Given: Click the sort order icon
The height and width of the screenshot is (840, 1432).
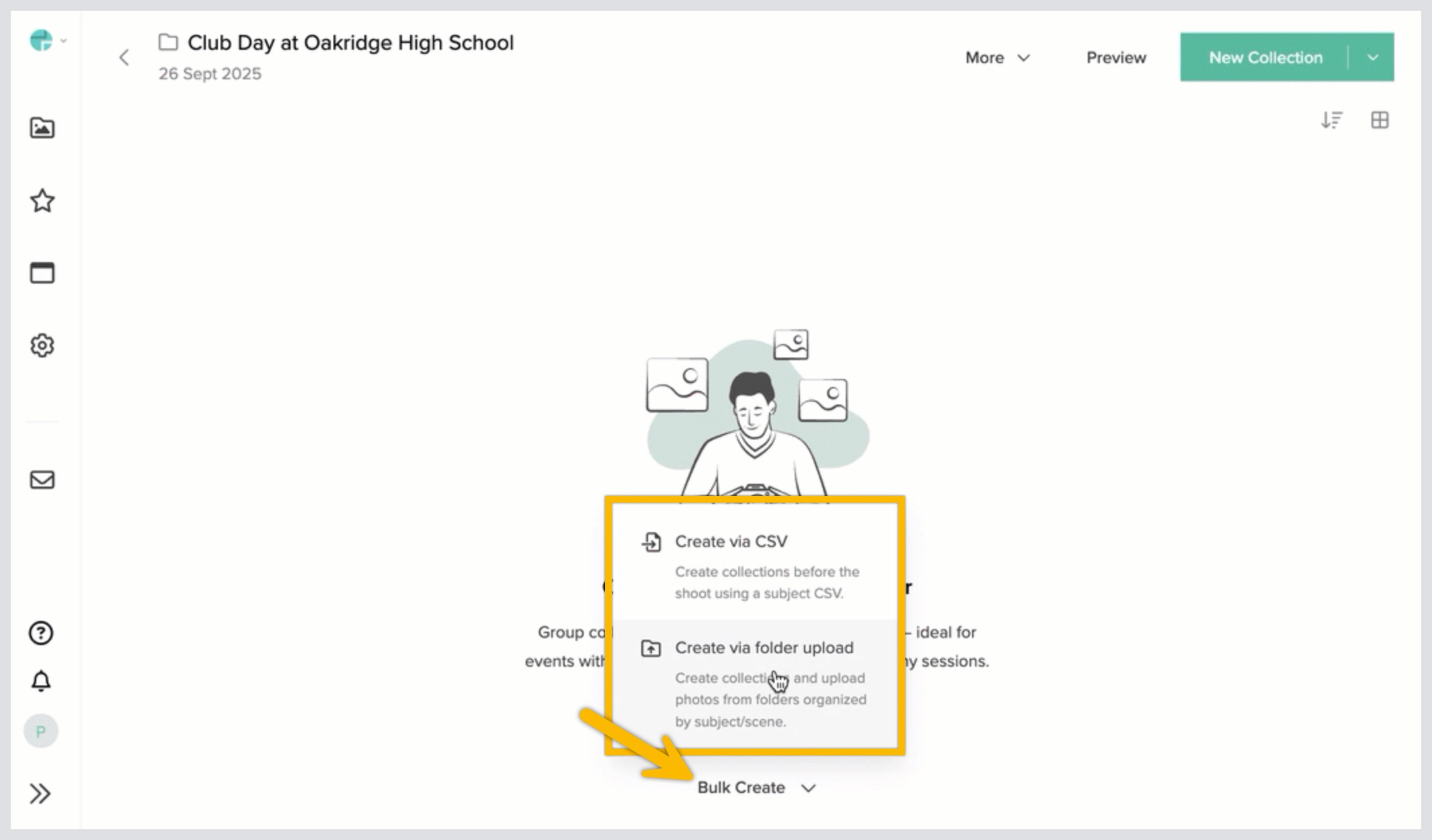Looking at the screenshot, I should pyautogui.click(x=1331, y=120).
